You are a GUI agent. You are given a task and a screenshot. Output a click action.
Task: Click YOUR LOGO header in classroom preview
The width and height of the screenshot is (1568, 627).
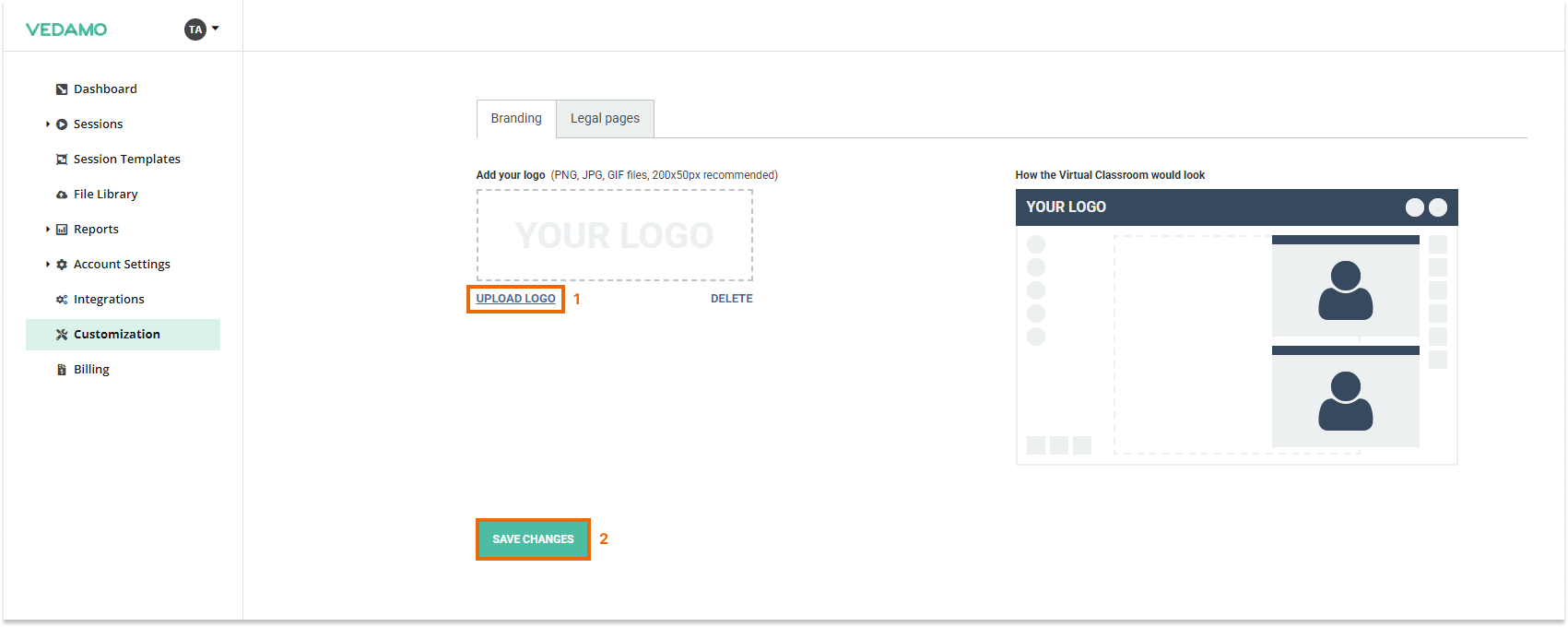1066,207
